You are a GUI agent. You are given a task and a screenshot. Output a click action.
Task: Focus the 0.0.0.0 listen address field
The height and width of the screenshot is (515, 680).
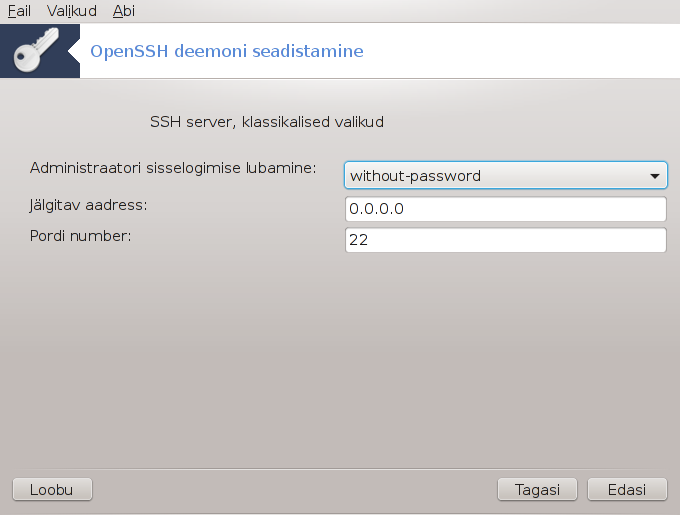point(506,209)
